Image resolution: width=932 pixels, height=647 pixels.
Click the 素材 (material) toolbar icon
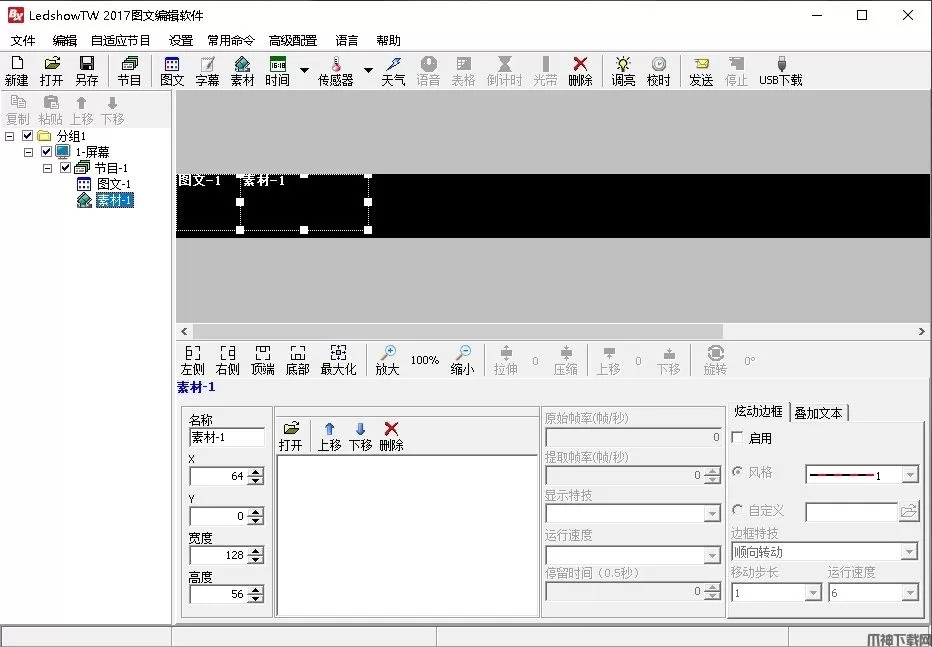point(242,71)
